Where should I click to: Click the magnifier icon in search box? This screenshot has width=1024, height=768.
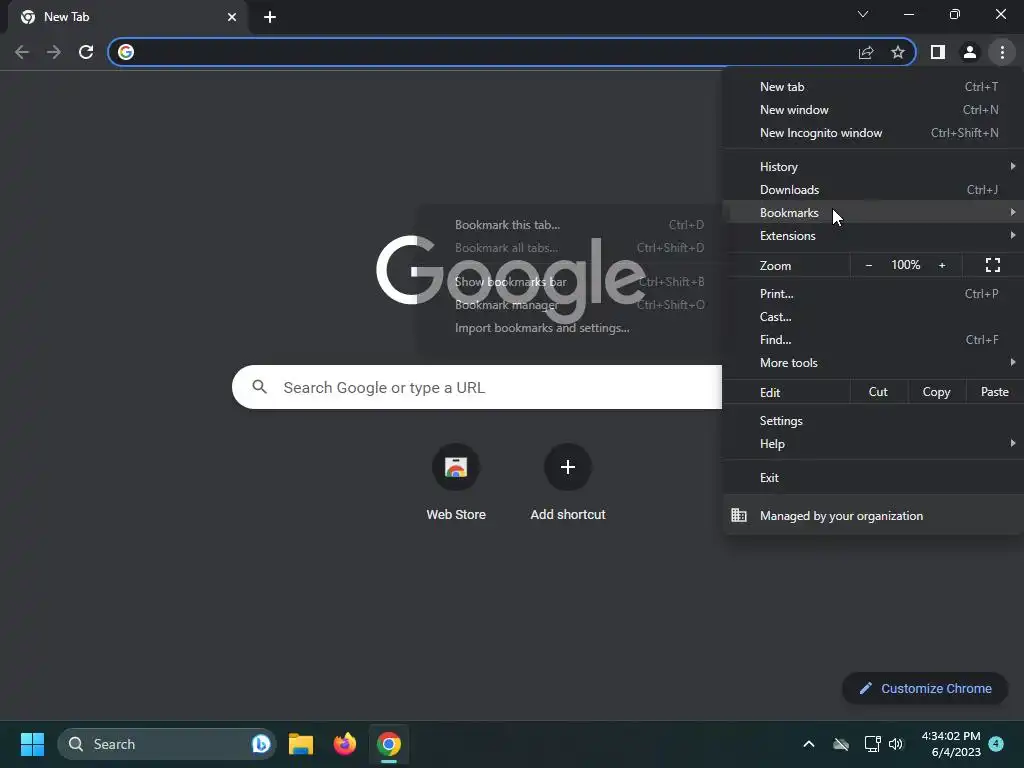pos(259,387)
